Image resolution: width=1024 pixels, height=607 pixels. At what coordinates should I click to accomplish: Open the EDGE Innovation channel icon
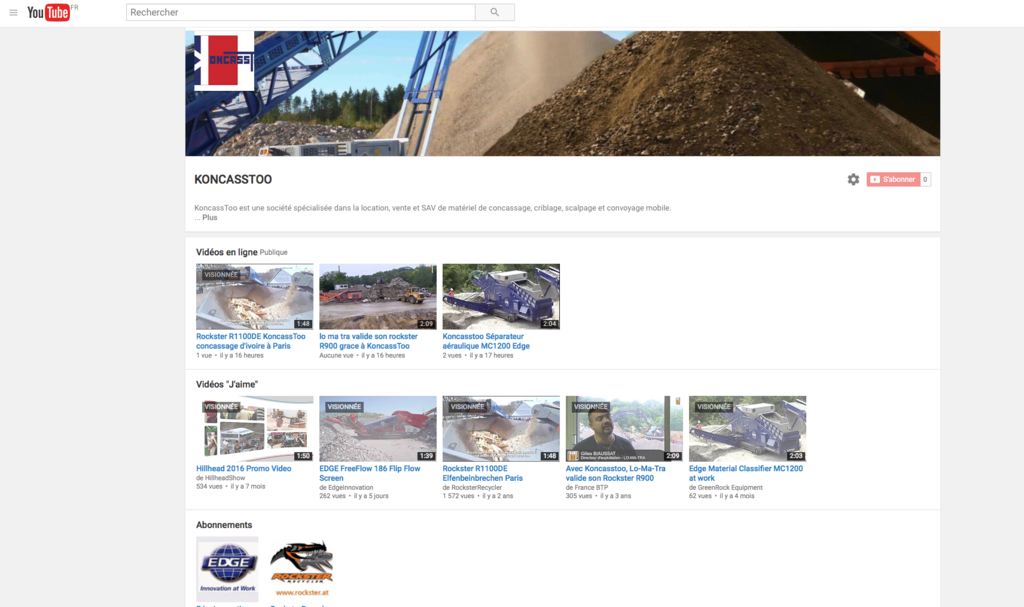[x=227, y=568]
